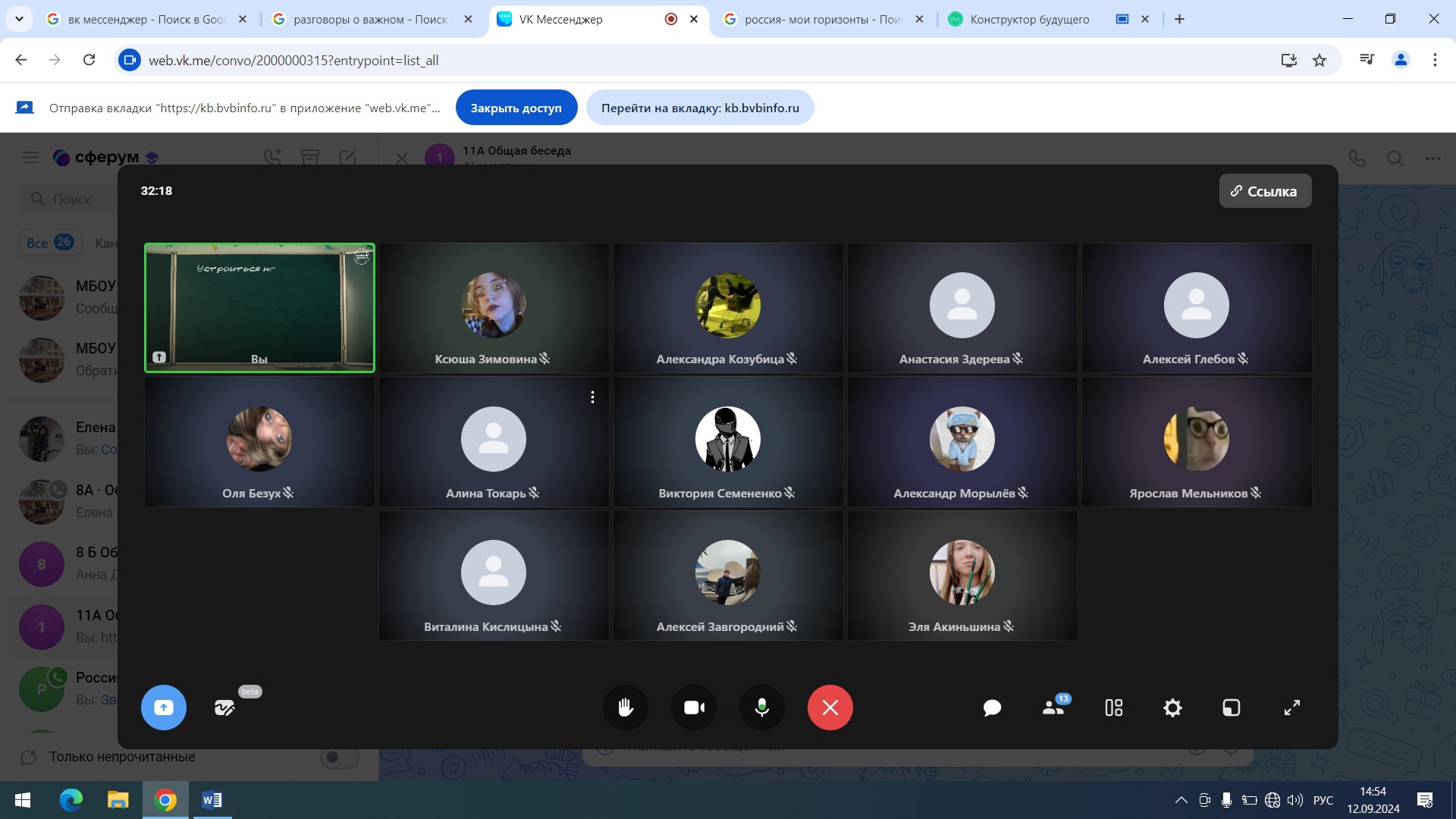This screenshot has height=819, width=1456.
Task: Open Word from taskbar
Action: 212,800
